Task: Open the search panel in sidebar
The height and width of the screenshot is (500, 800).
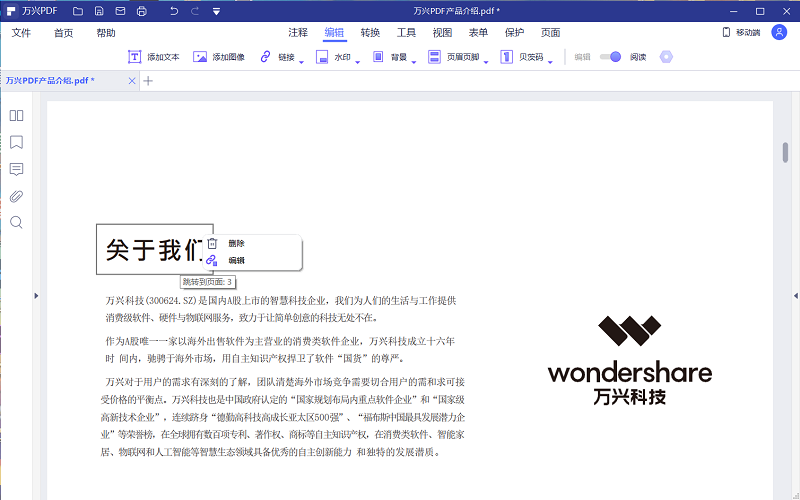Action: pyautogui.click(x=16, y=222)
